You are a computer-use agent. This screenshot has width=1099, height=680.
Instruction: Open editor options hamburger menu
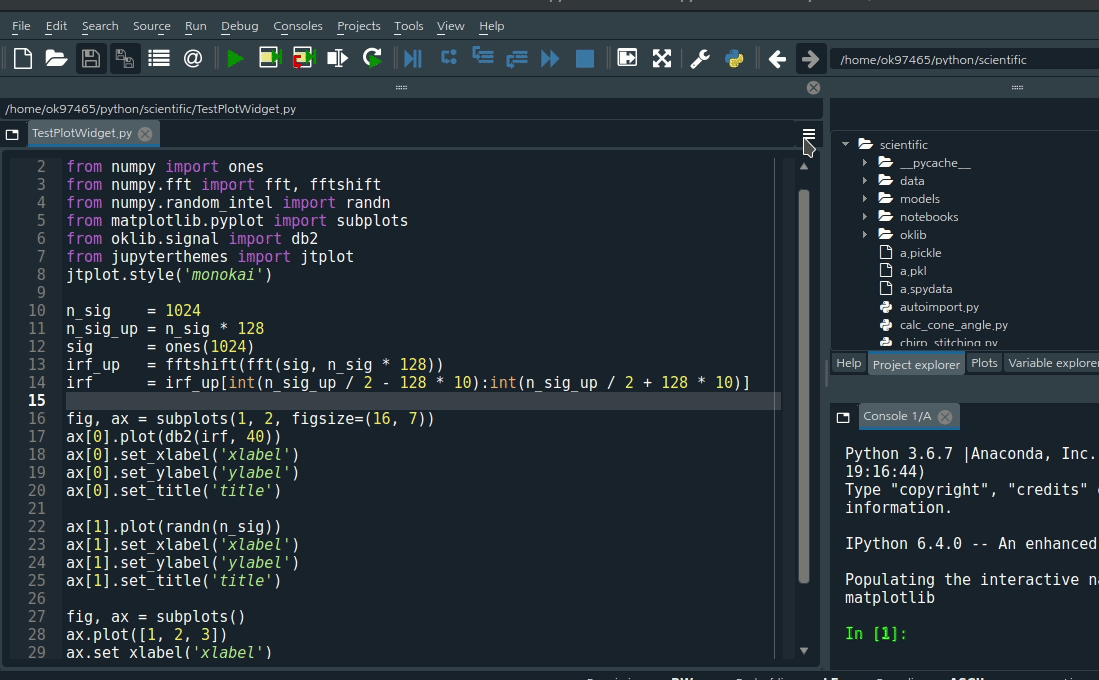tap(809, 134)
